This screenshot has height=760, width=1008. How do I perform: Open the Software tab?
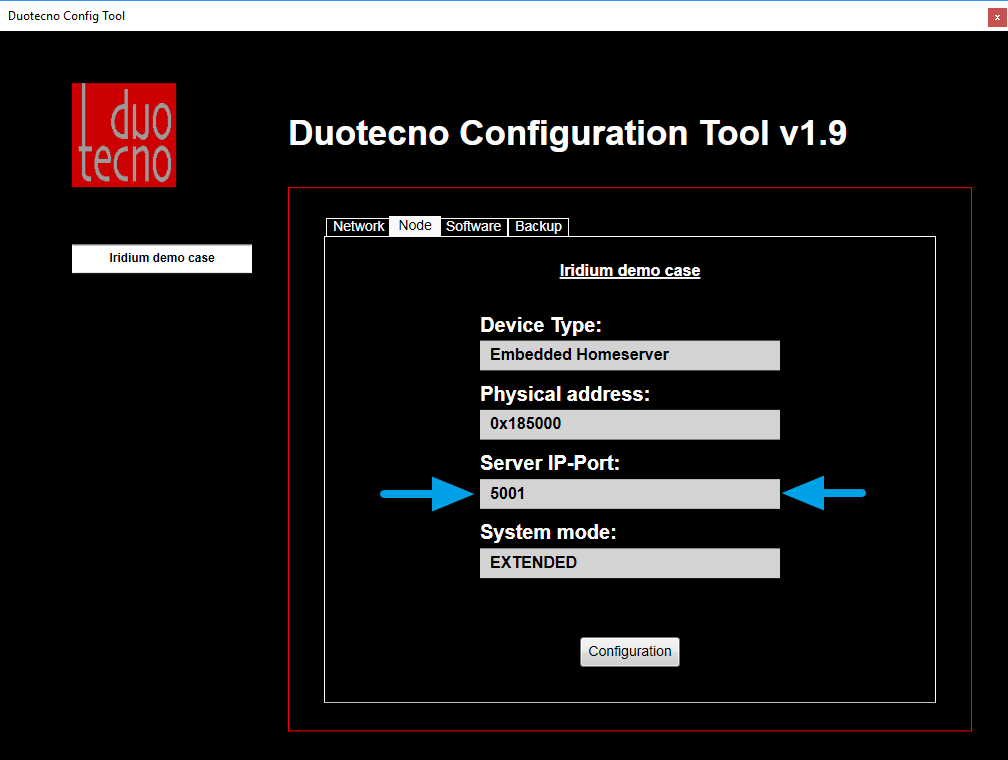(473, 226)
